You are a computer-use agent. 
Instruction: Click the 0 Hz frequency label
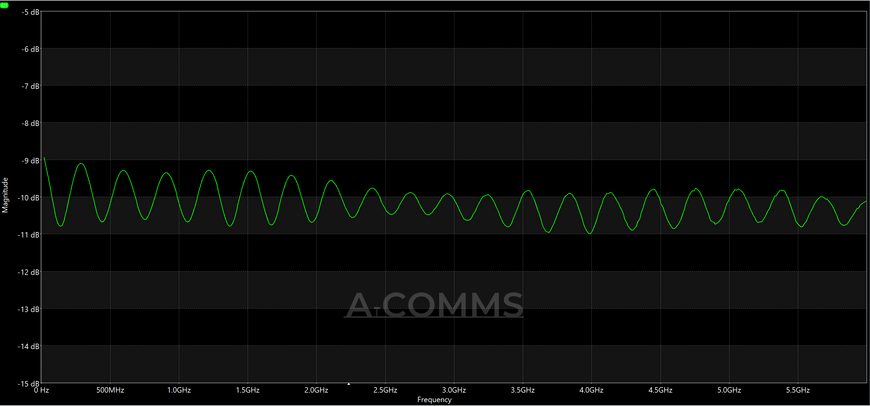pyautogui.click(x=42, y=390)
